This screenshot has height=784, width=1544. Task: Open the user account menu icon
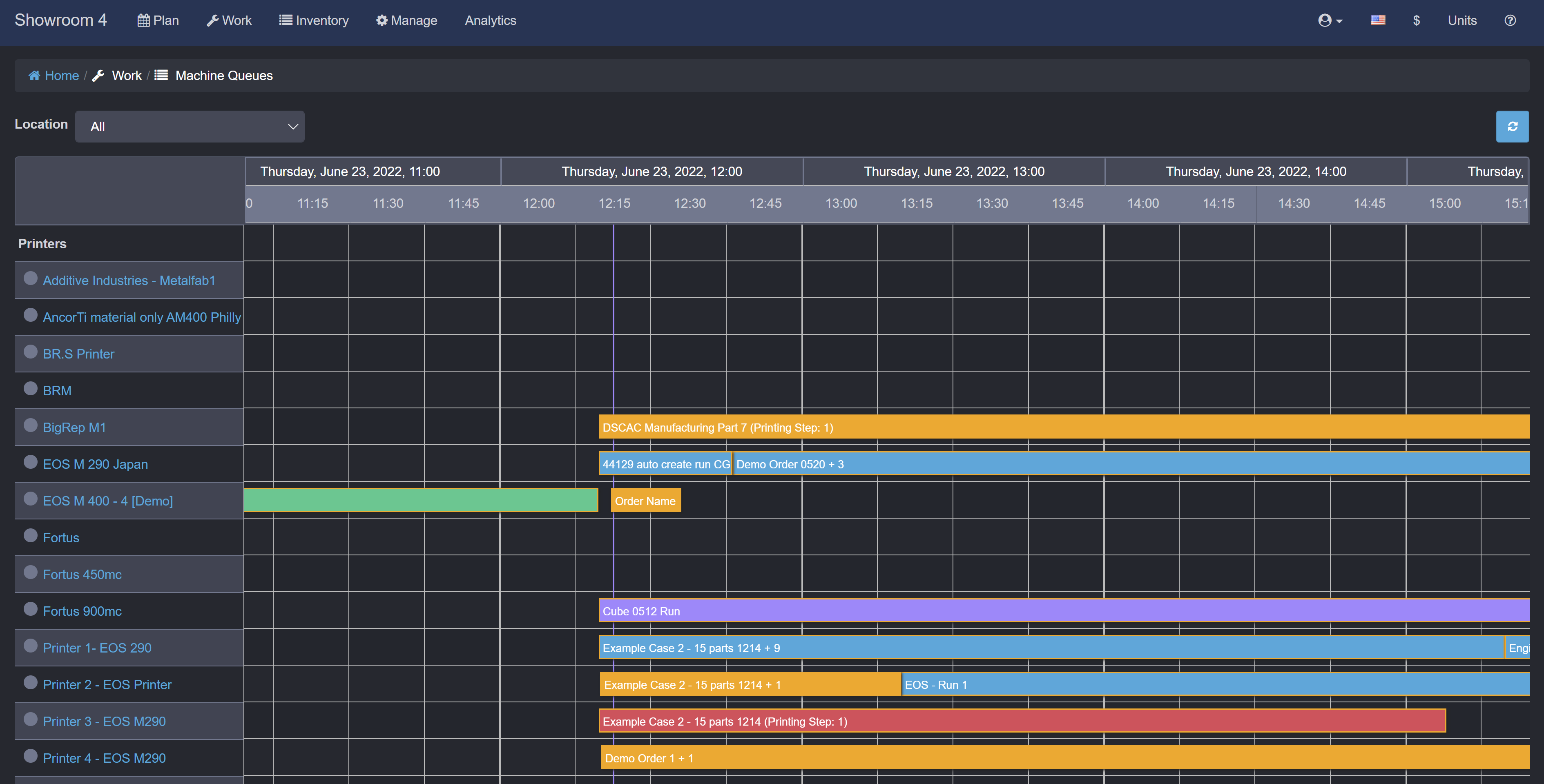click(x=1330, y=20)
